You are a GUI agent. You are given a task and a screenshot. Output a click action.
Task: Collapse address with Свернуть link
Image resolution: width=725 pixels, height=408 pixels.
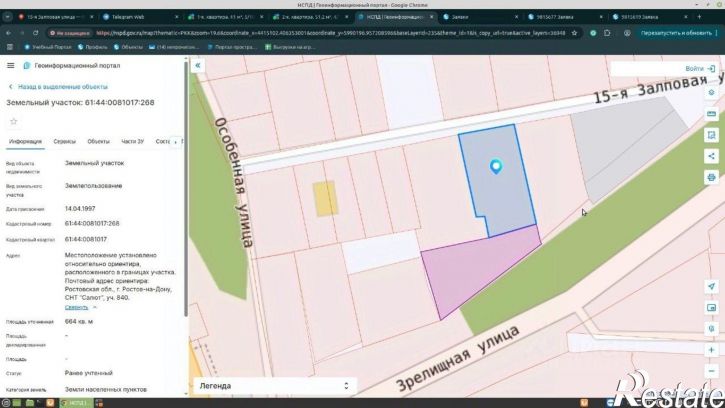(80, 307)
